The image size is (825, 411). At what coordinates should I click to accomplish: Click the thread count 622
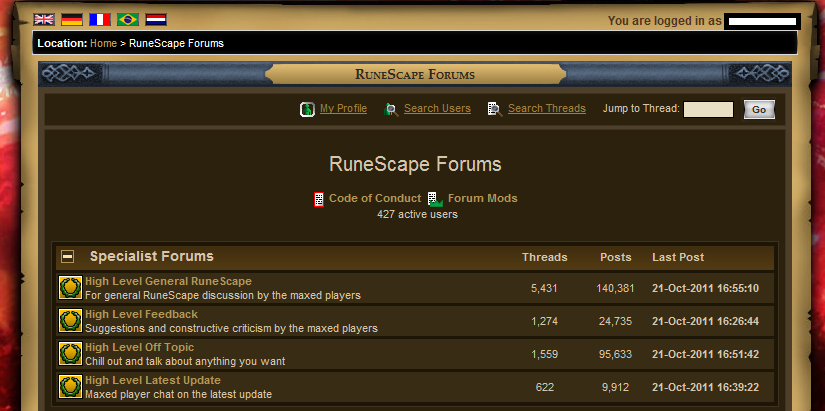click(545, 388)
